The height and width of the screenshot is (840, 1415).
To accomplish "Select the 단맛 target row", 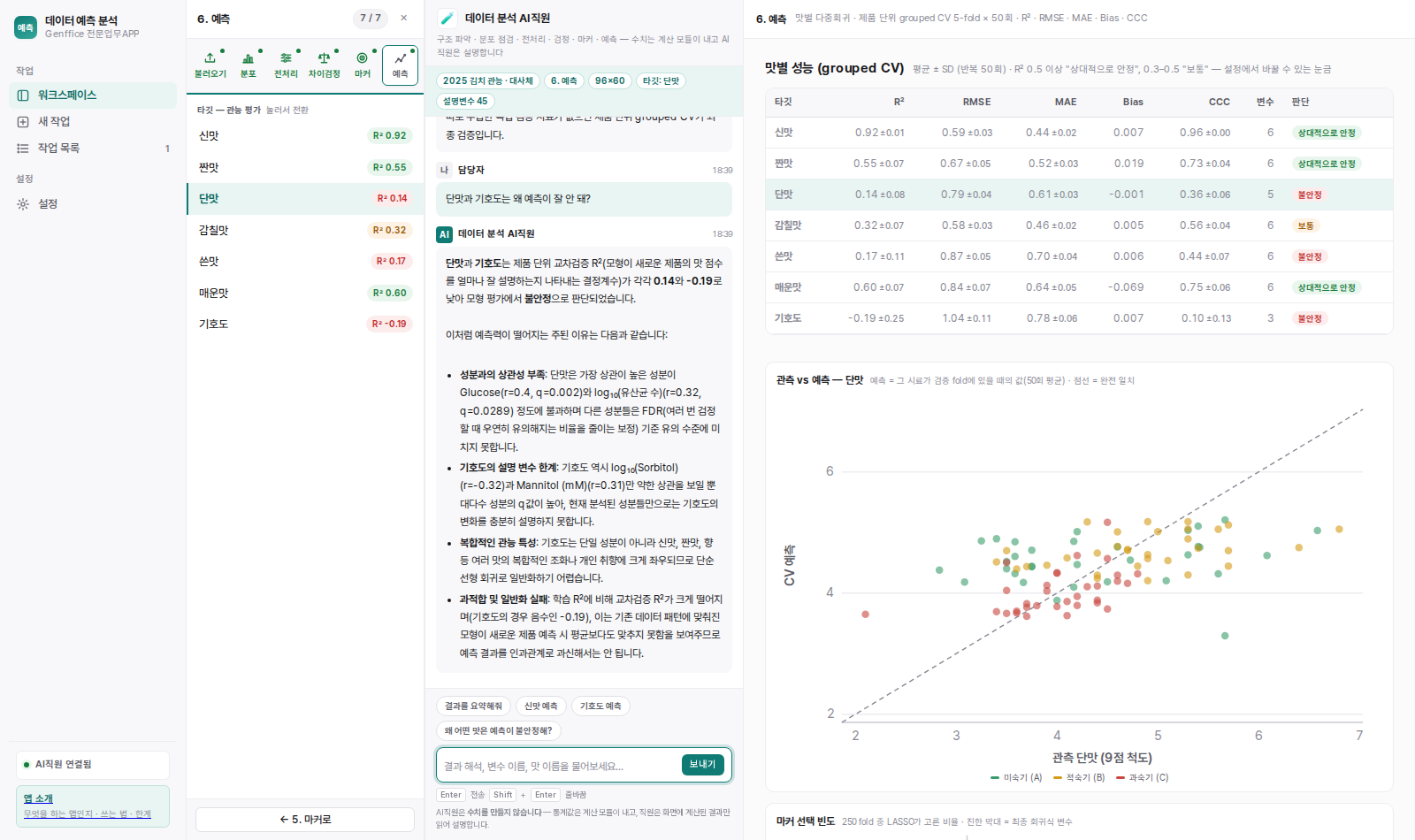I will pyautogui.click(x=305, y=198).
